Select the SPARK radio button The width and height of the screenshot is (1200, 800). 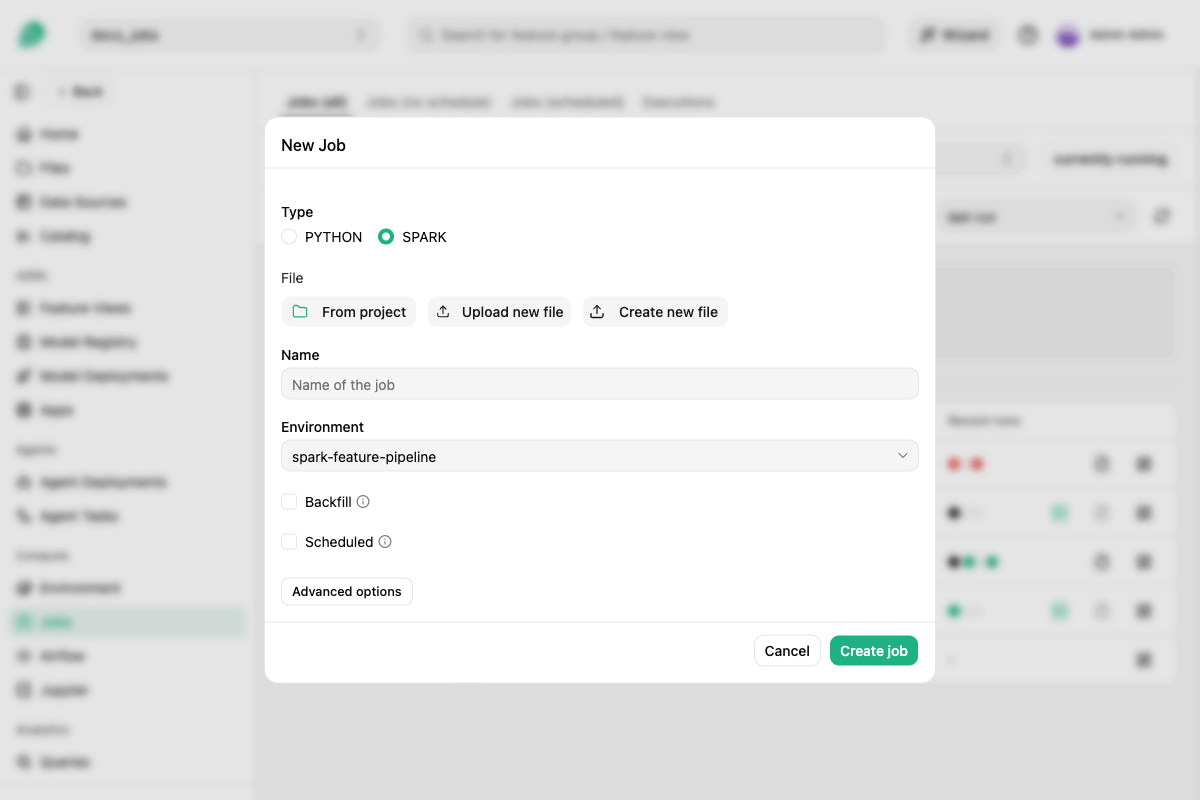coord(386,237)
